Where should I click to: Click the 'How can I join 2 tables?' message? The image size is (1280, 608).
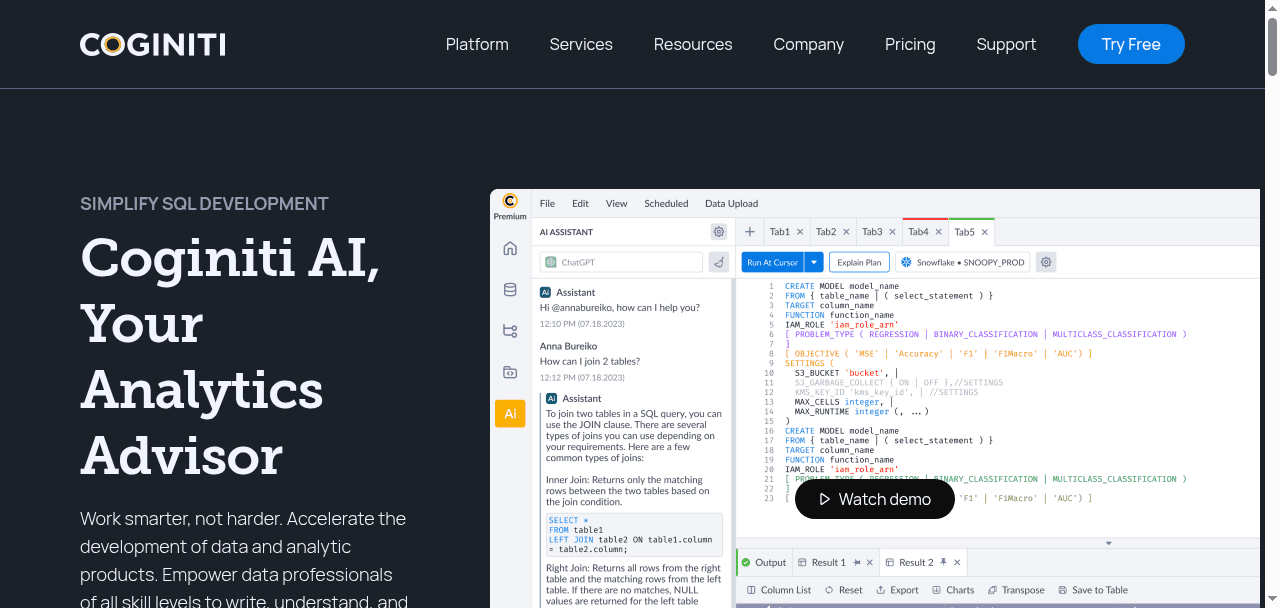(590, 361)
